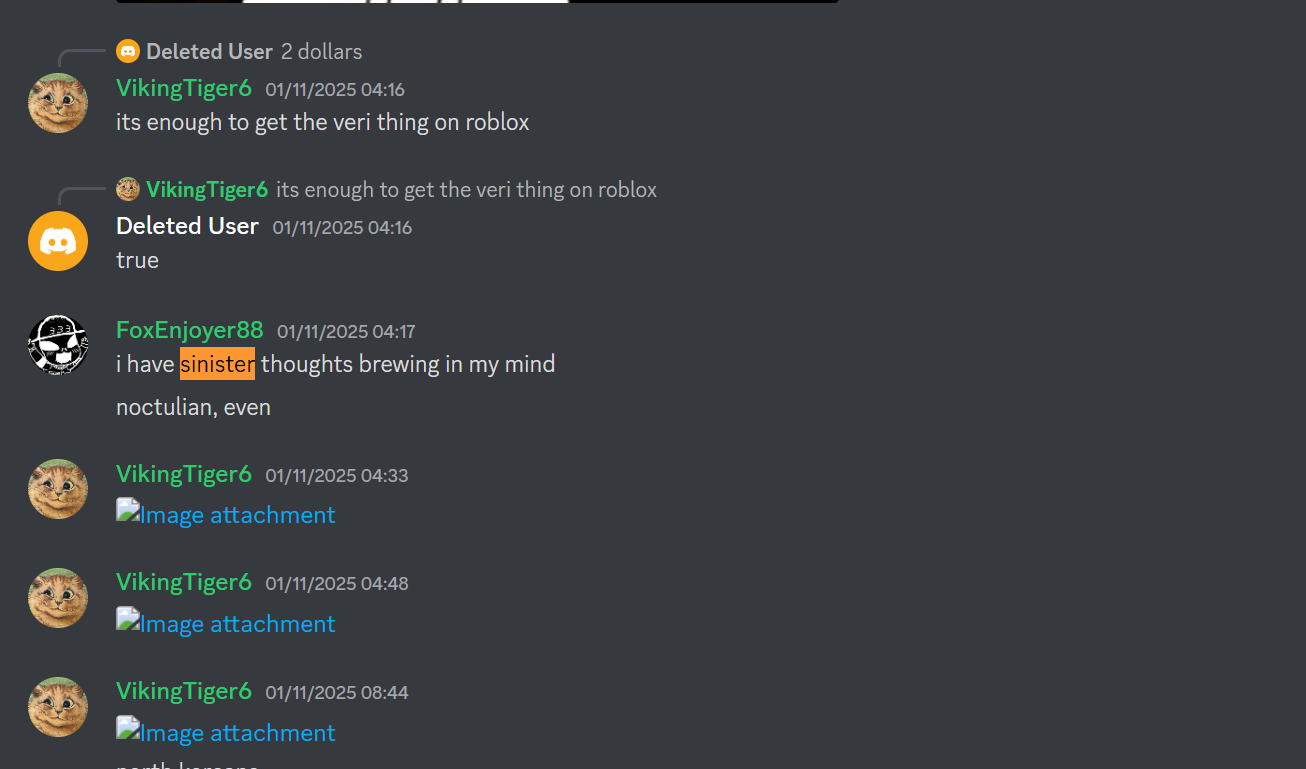The width and height of the screenshot is (1306, 769).
Task: Jump to the replied "2 dollars" message preview
Action: pos(322,51)
